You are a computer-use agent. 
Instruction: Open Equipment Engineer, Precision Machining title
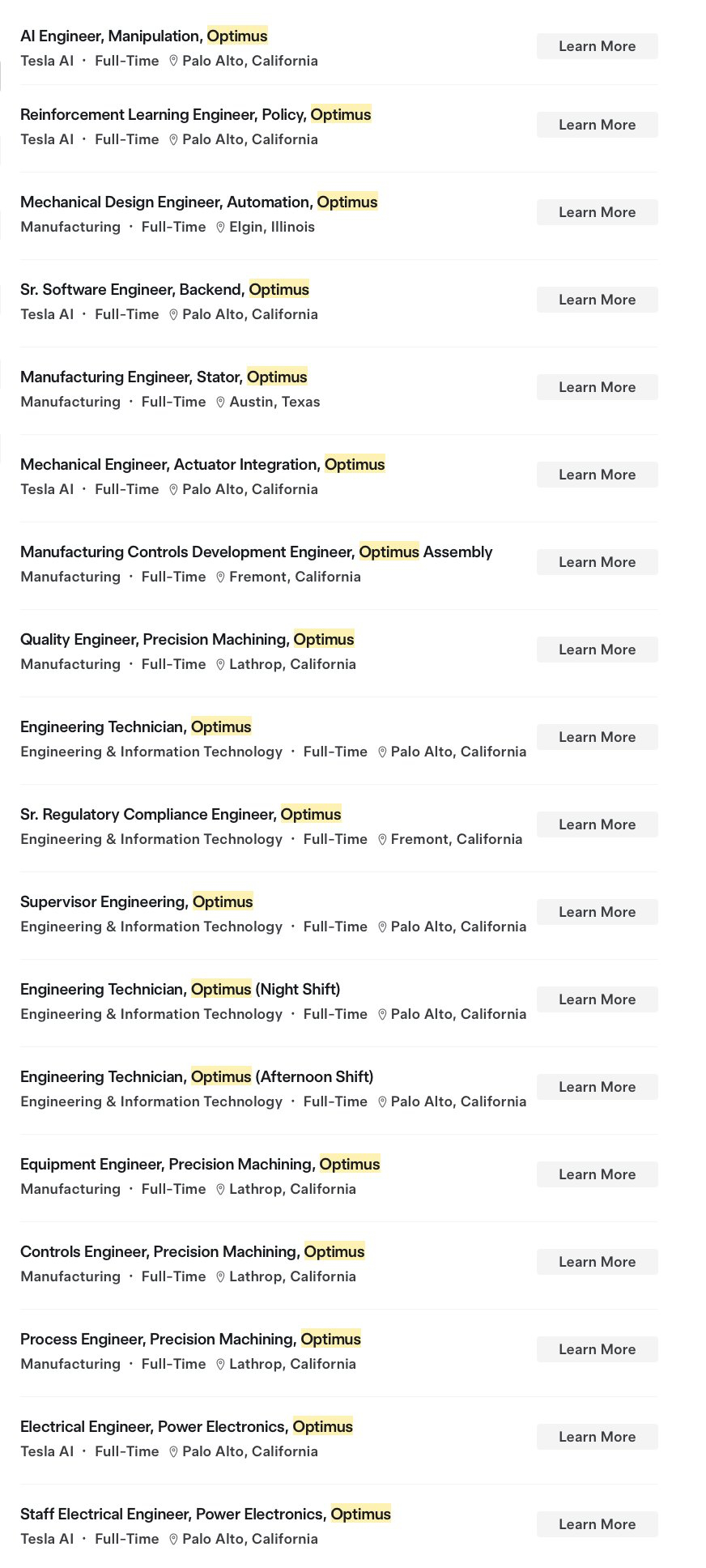[x=200, y=1164]
